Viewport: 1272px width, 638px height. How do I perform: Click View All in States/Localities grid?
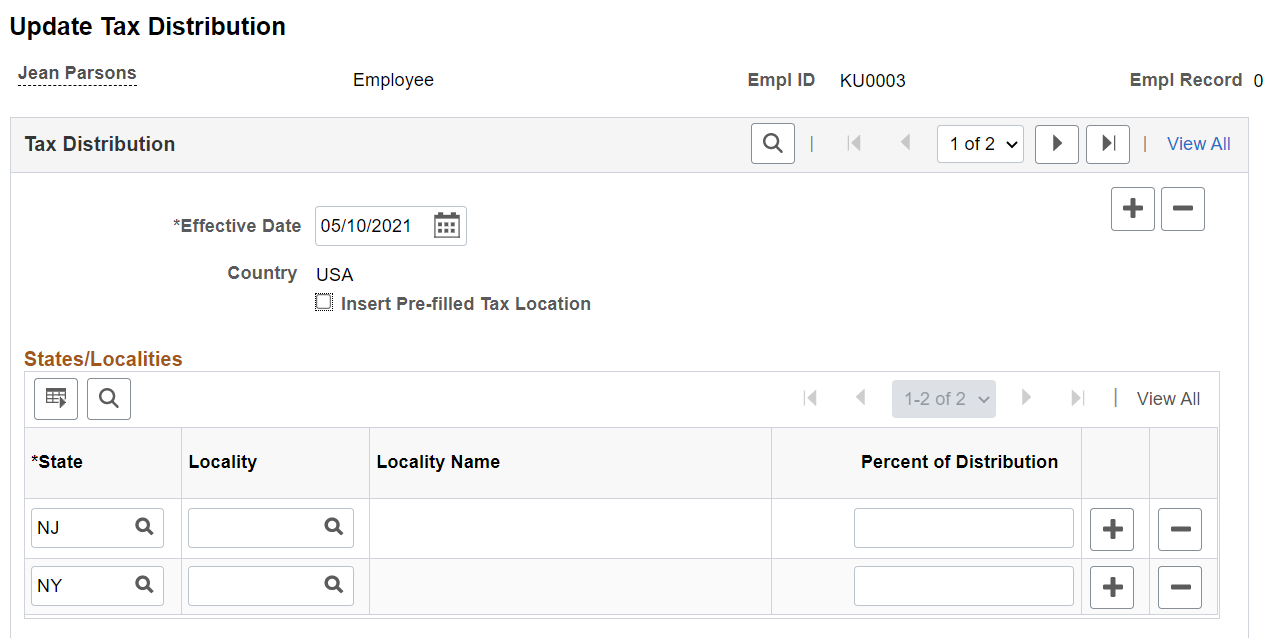1168,399
